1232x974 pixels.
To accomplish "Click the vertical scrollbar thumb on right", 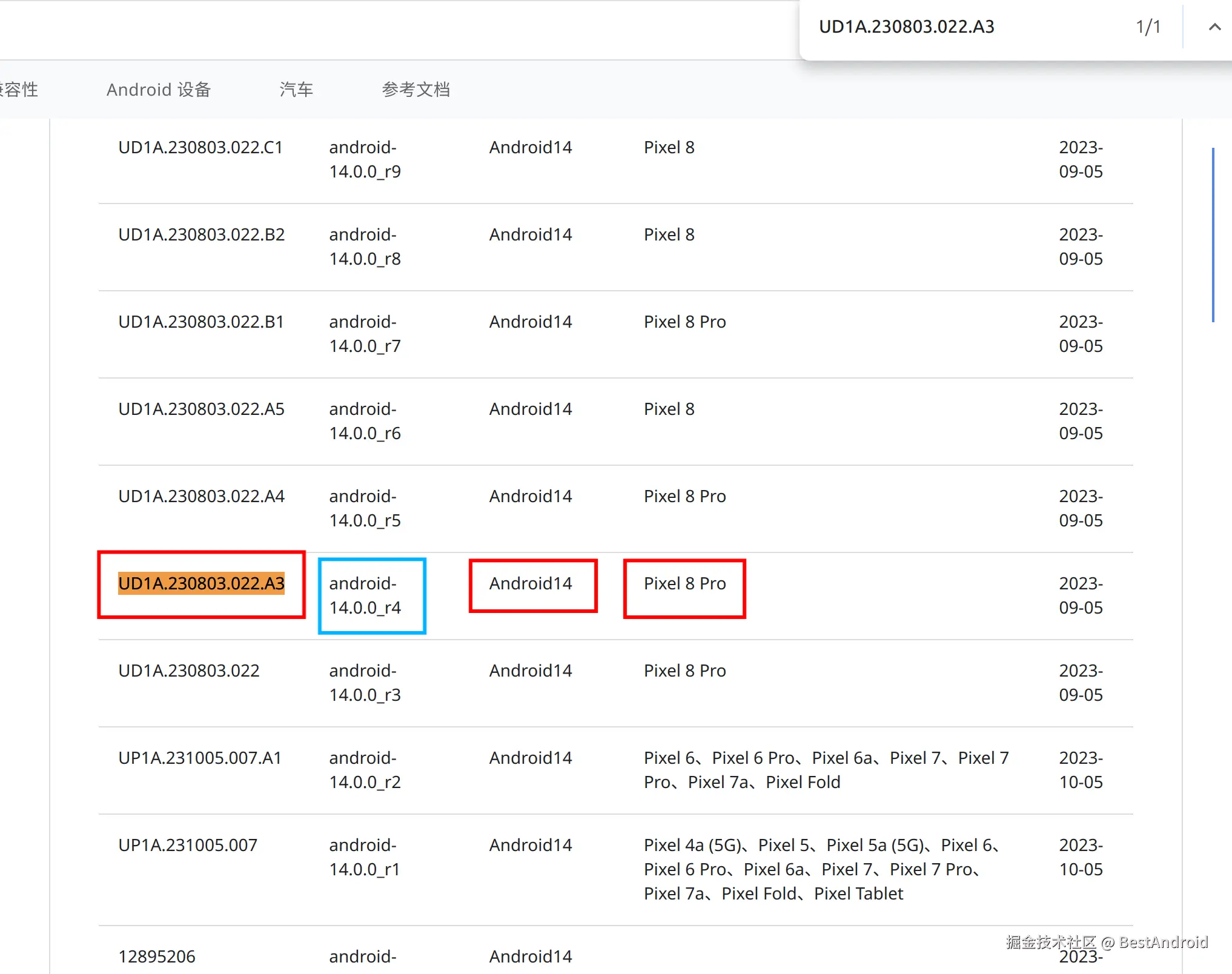I will (x=1213, y=235).
